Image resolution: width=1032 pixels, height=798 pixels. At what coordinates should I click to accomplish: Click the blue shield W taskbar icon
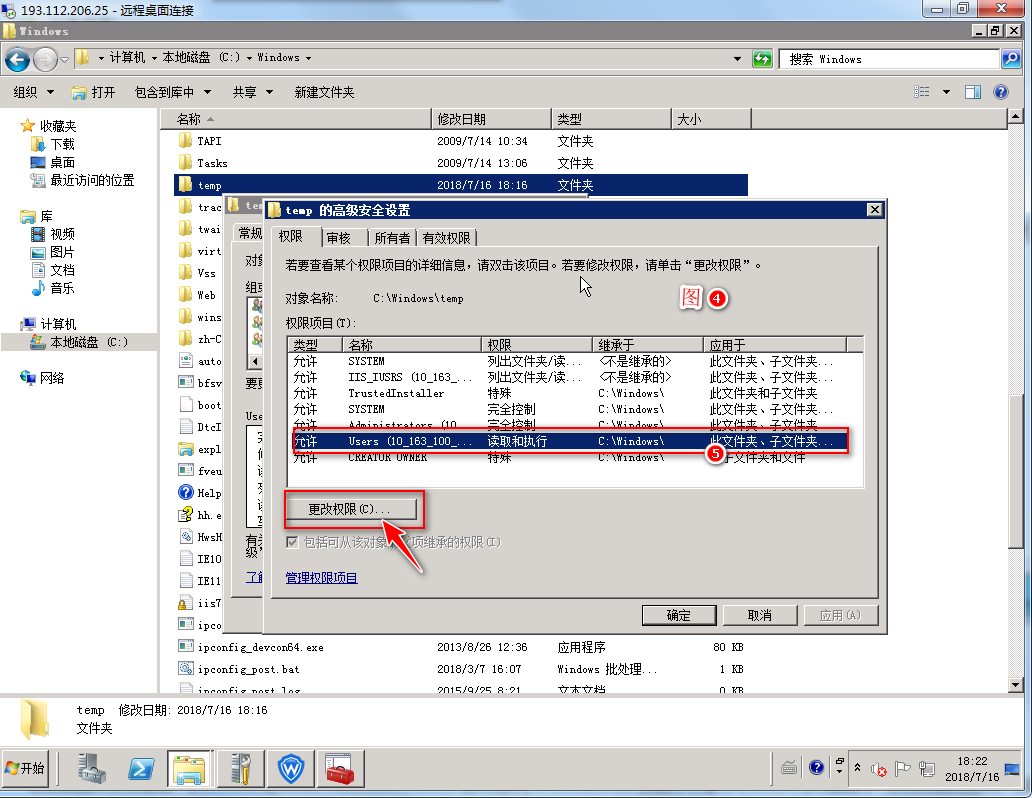tap(291, 769)
